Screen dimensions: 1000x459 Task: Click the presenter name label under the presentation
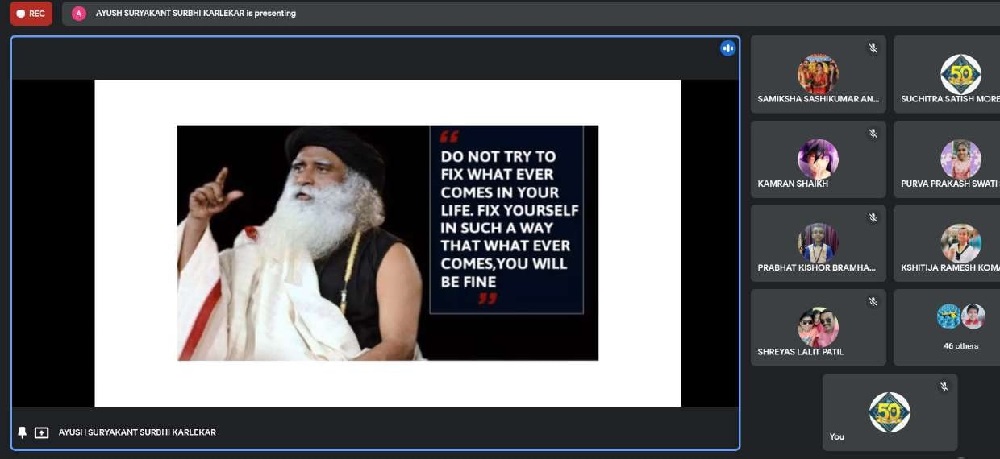[x=137, y=432]
